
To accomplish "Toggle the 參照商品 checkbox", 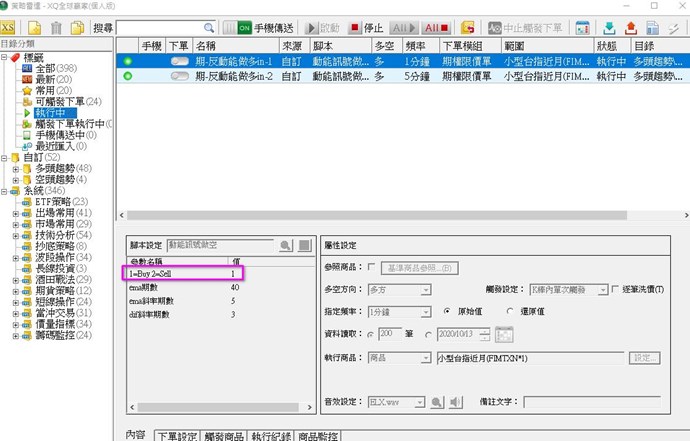I will (372, 267).
